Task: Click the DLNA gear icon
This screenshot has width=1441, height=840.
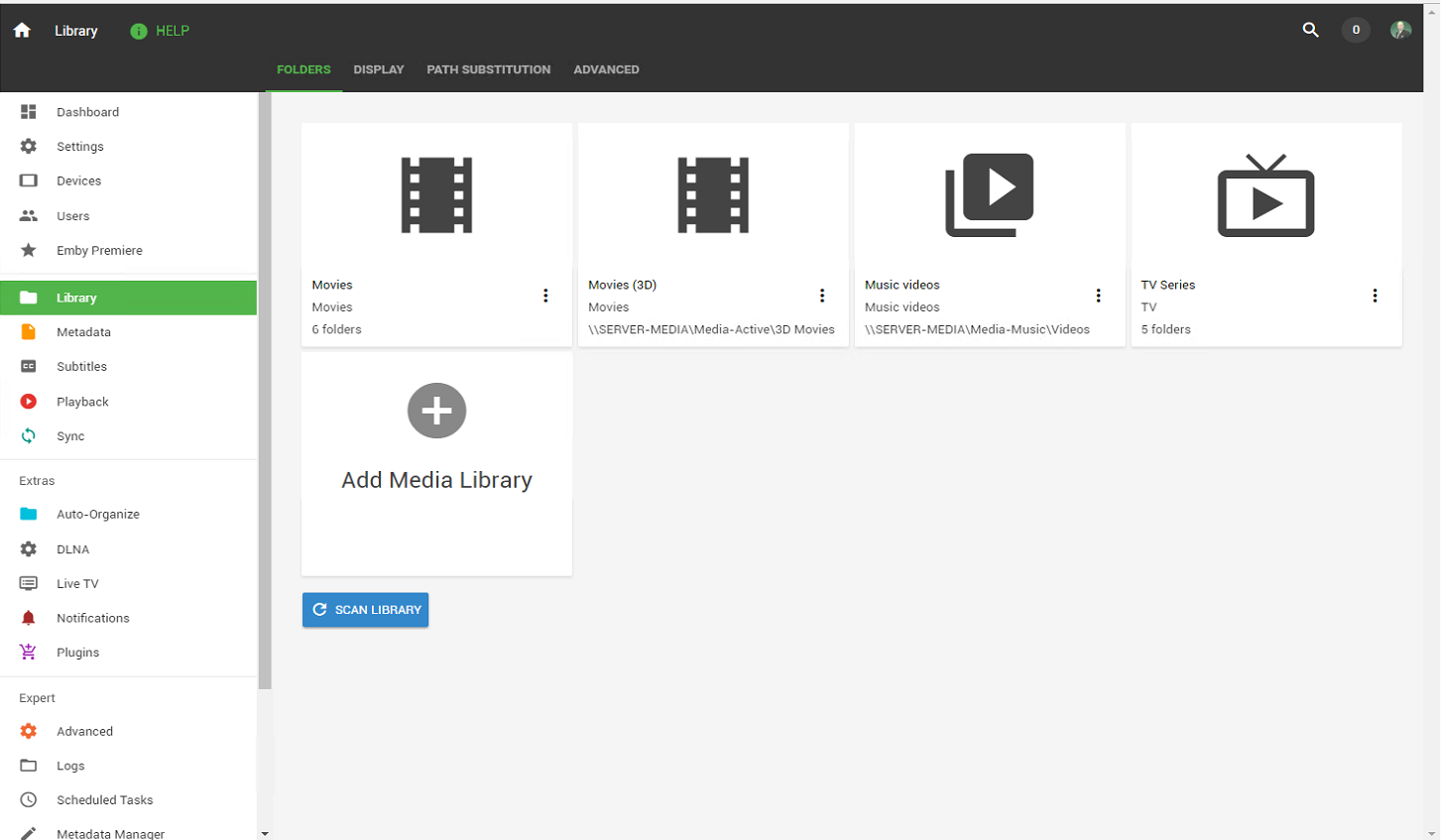Action: [29, 549]
